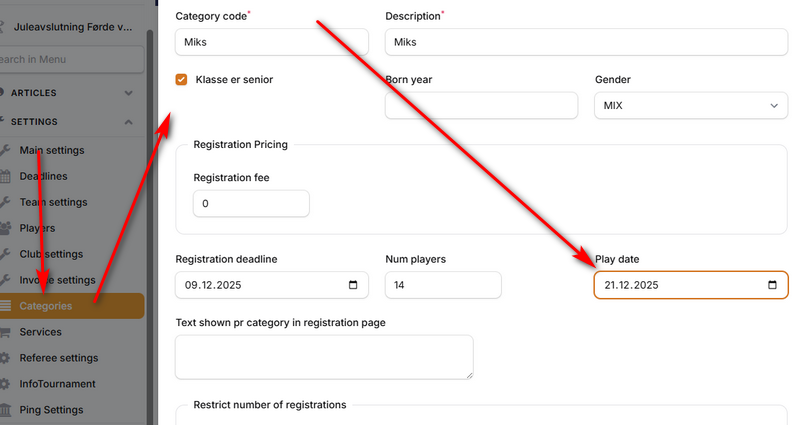800x425 pixels.
Task: Expand the ARTICLES menu section
Action: [128, 93]
